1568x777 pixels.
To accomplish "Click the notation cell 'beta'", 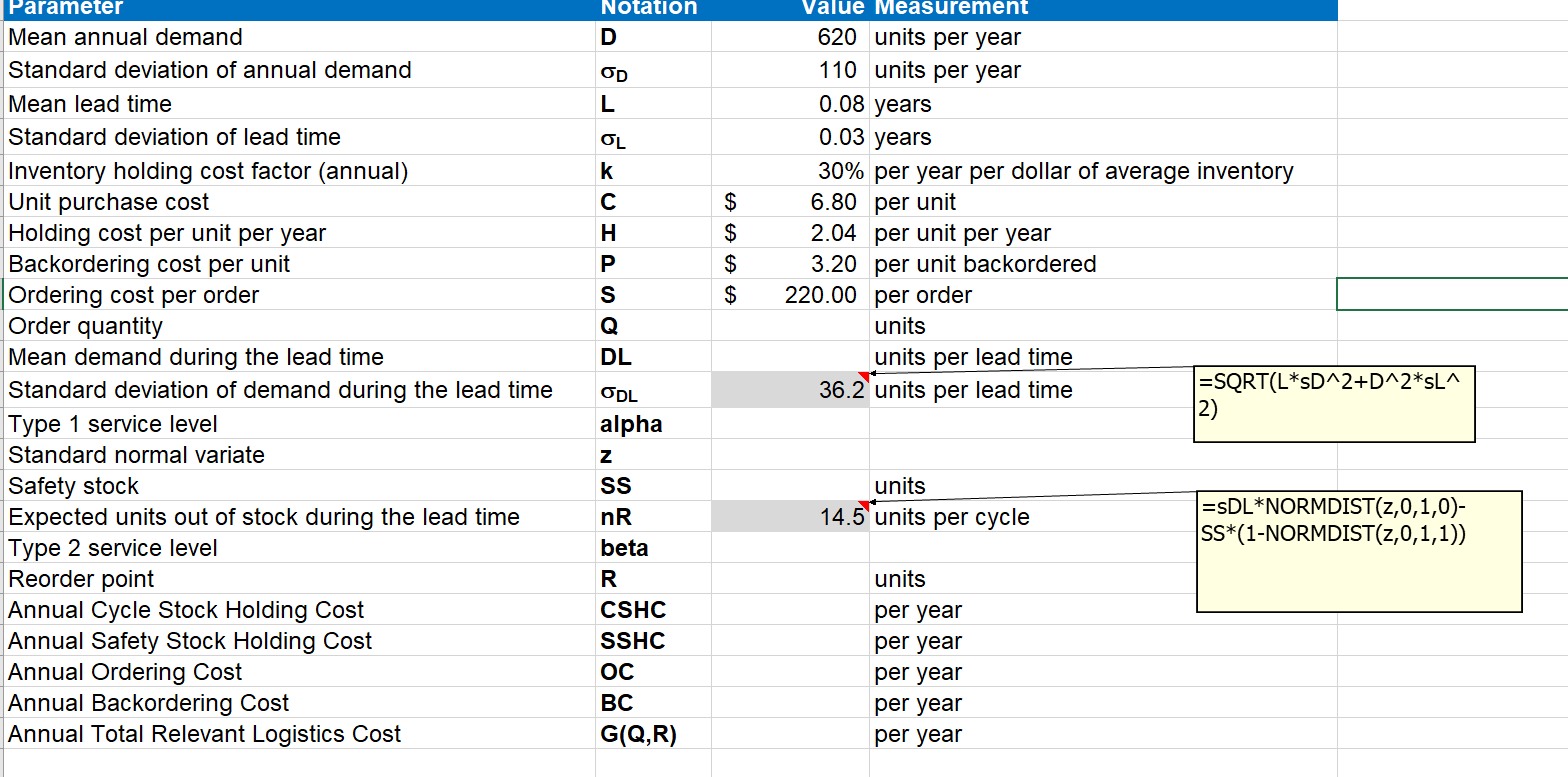I will coord(653,548).
